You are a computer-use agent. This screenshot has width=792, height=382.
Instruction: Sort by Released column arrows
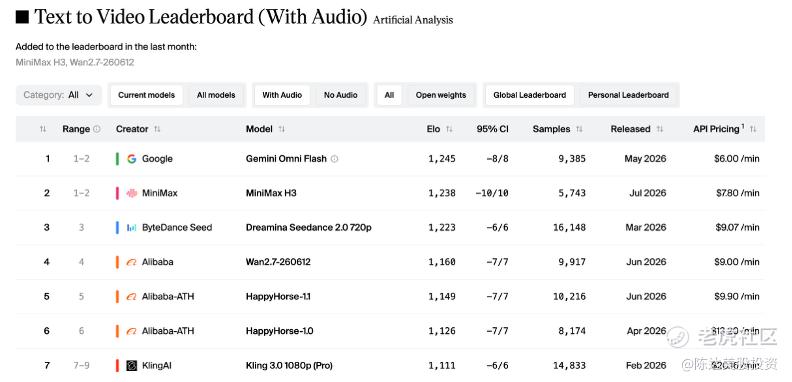659,129
